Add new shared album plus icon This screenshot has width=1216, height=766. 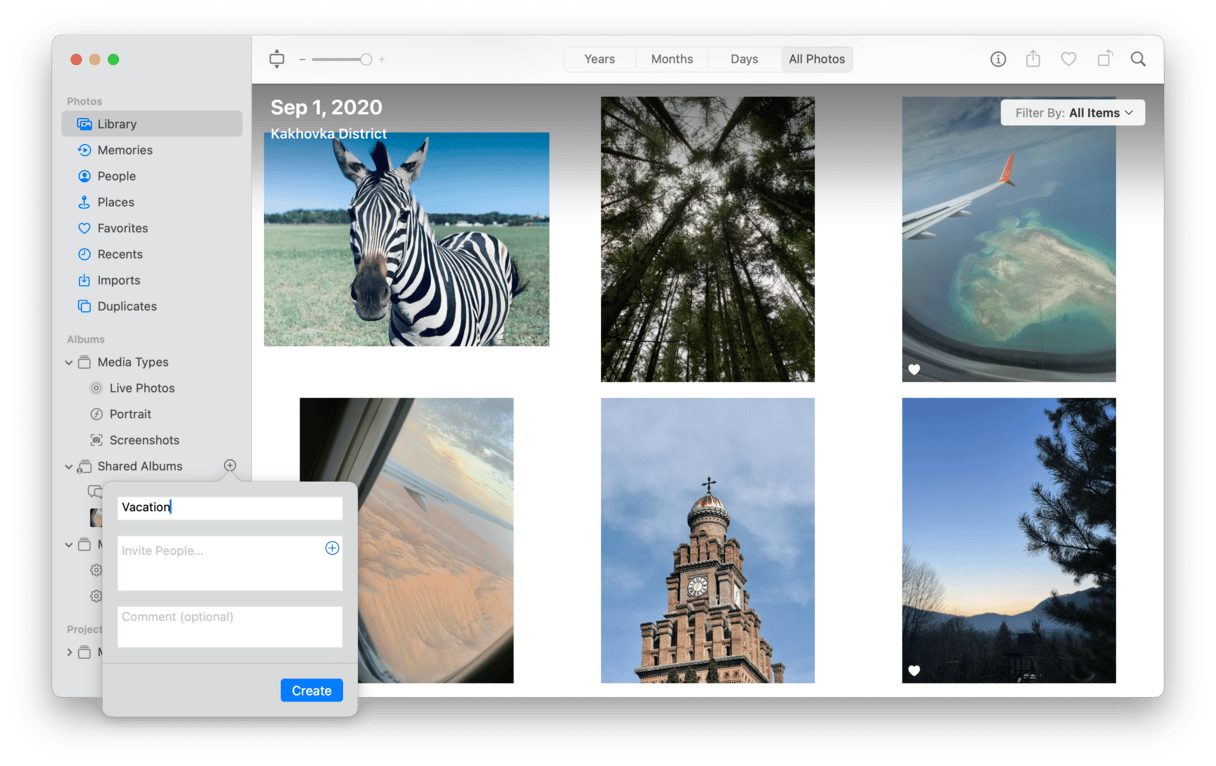click(230, 466)
